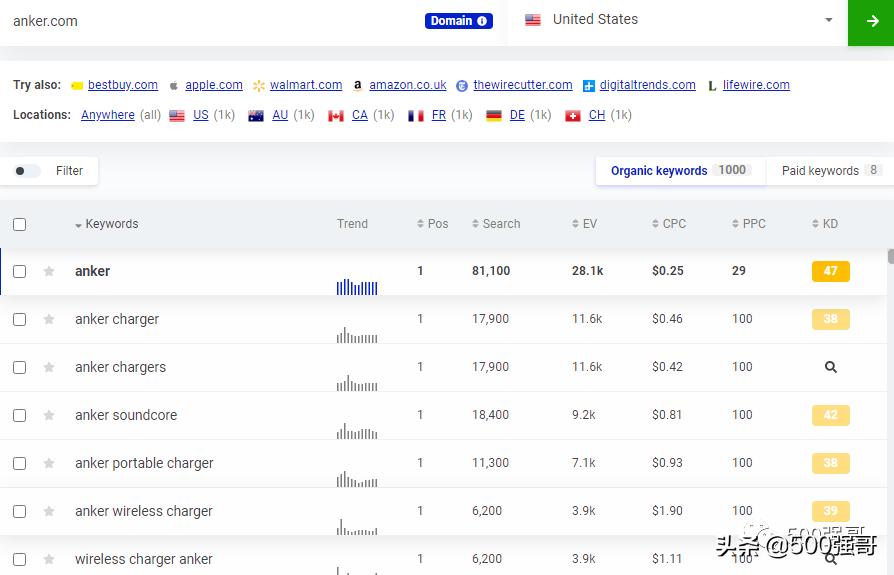This screenshot has width=894, height=575.
Task: Click the 81,100 search volume value
Action: pos(491,271)
